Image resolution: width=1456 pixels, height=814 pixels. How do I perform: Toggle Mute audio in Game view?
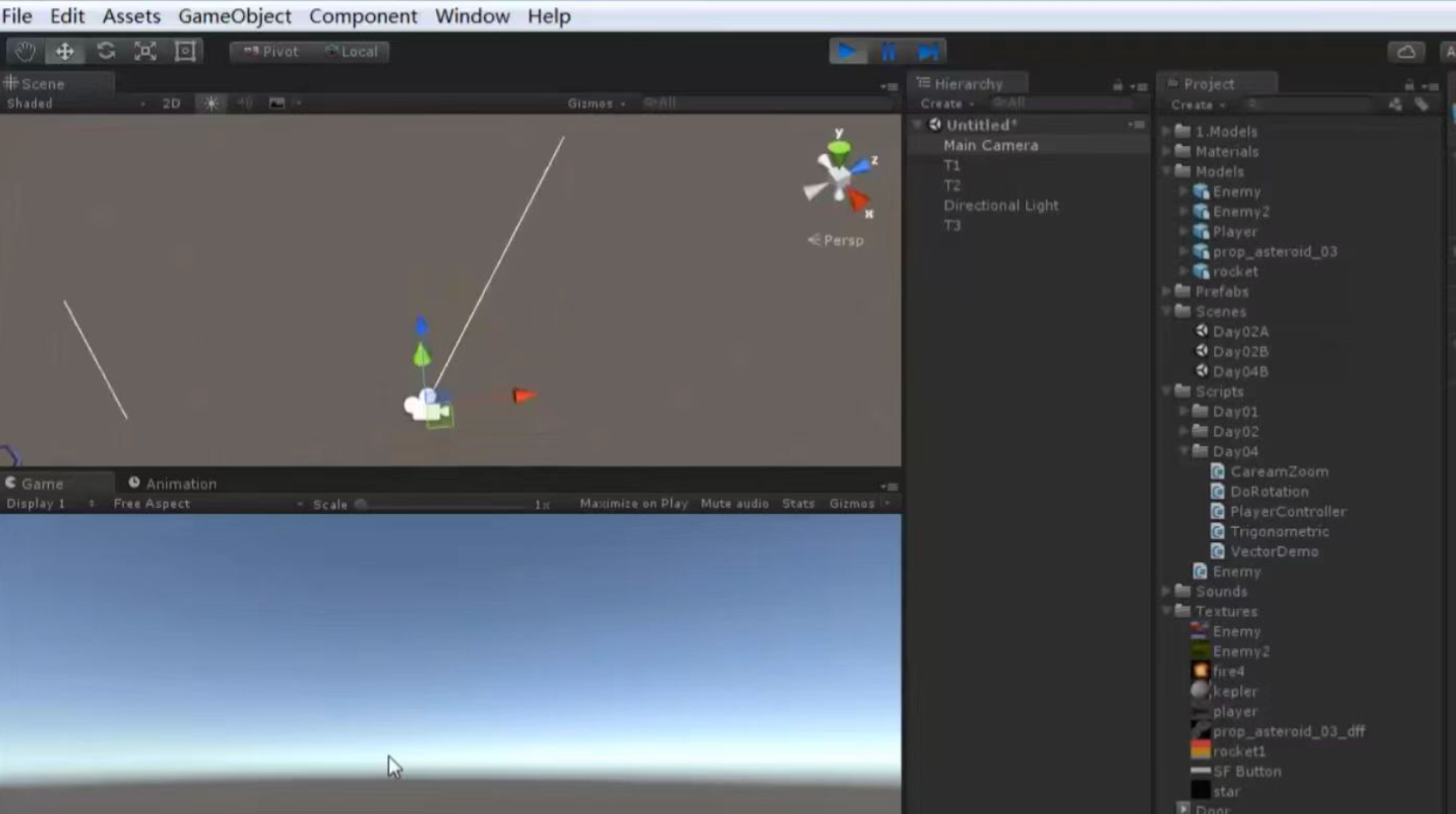[734, 503]
